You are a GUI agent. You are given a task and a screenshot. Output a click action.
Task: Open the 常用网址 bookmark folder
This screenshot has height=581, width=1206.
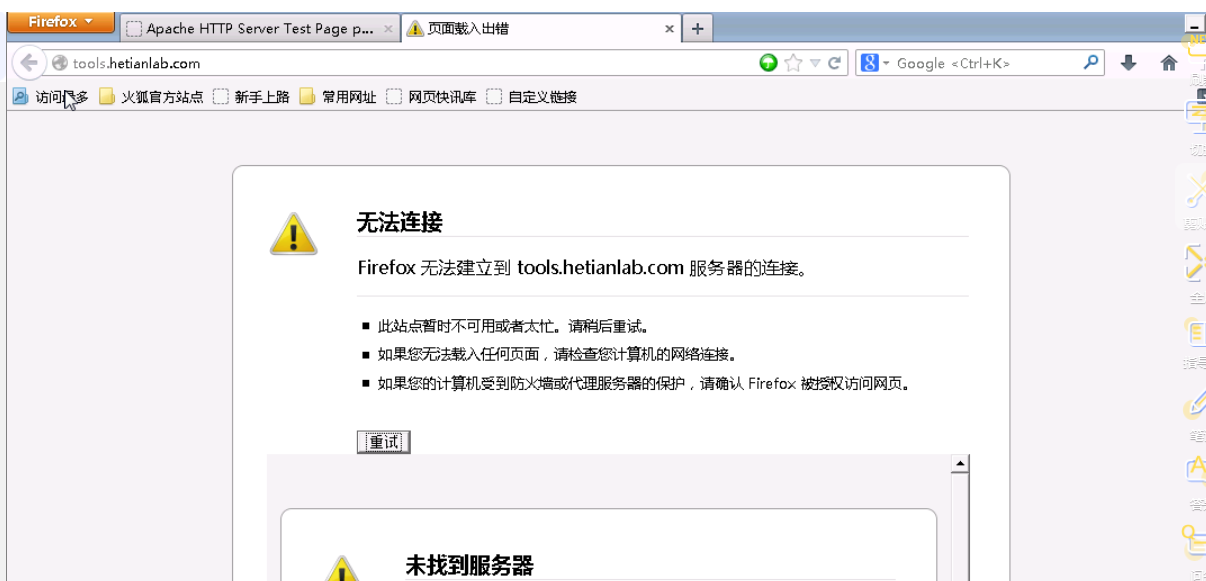pos(339,97)
